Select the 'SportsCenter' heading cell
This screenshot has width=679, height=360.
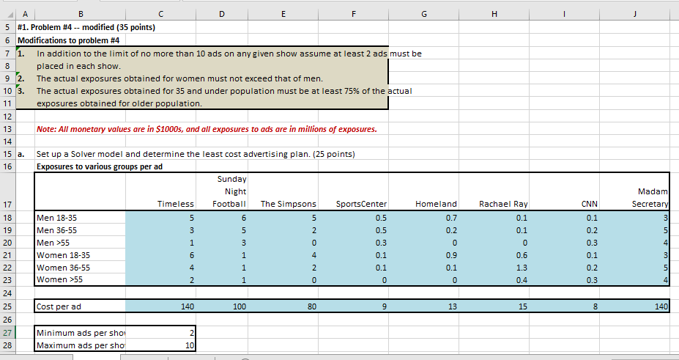click(353, 191)
